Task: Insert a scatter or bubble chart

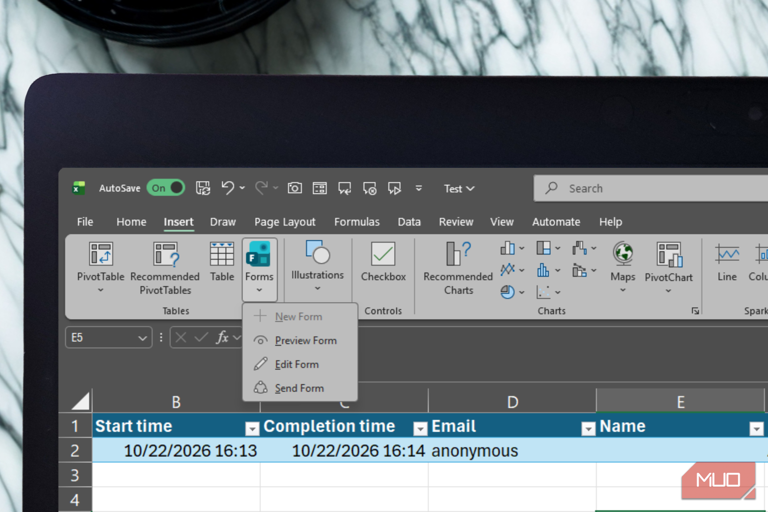Action: [548, 292]
